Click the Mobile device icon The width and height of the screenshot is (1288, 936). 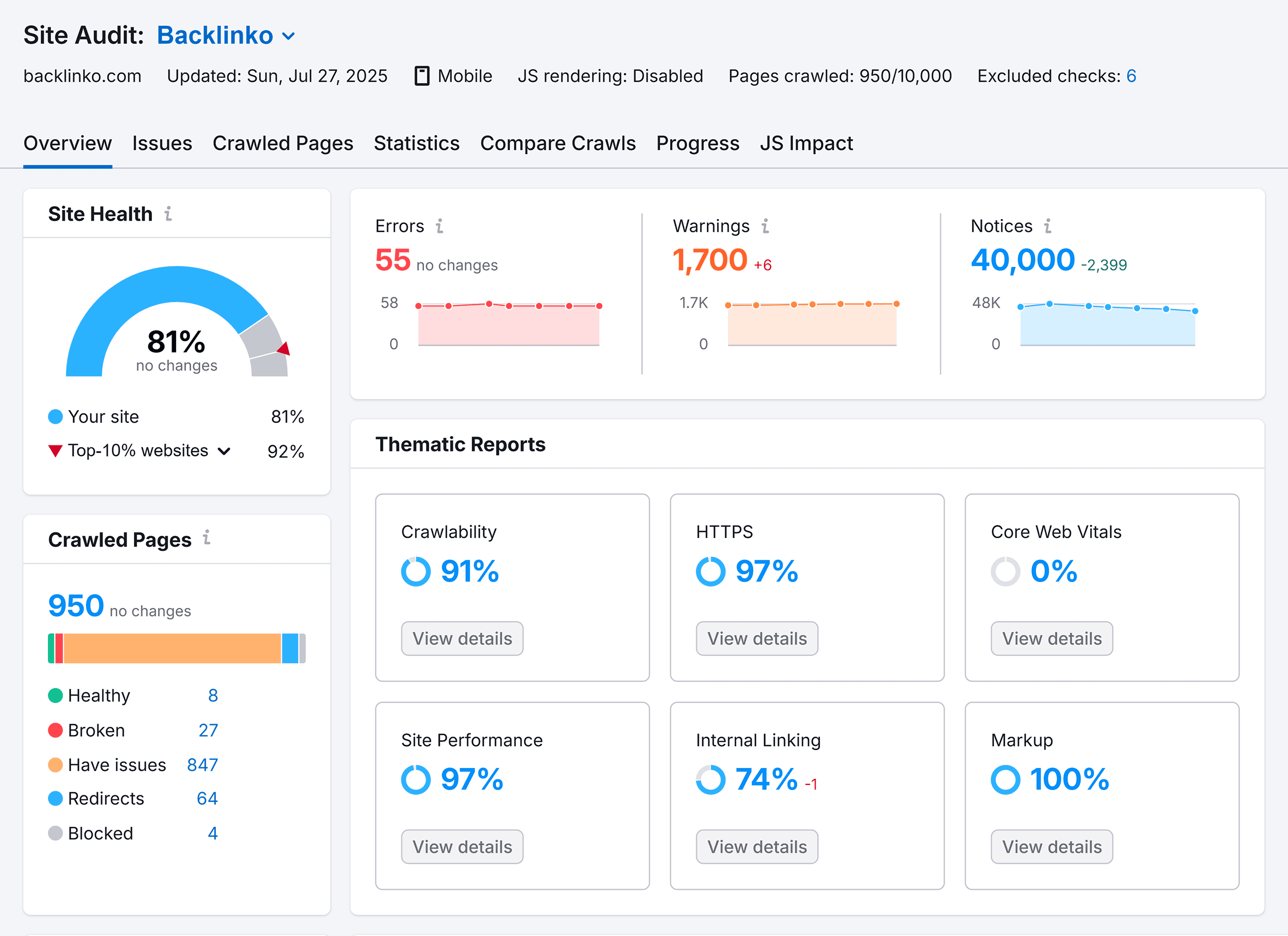pyautogui.click(x=422, y=76)
